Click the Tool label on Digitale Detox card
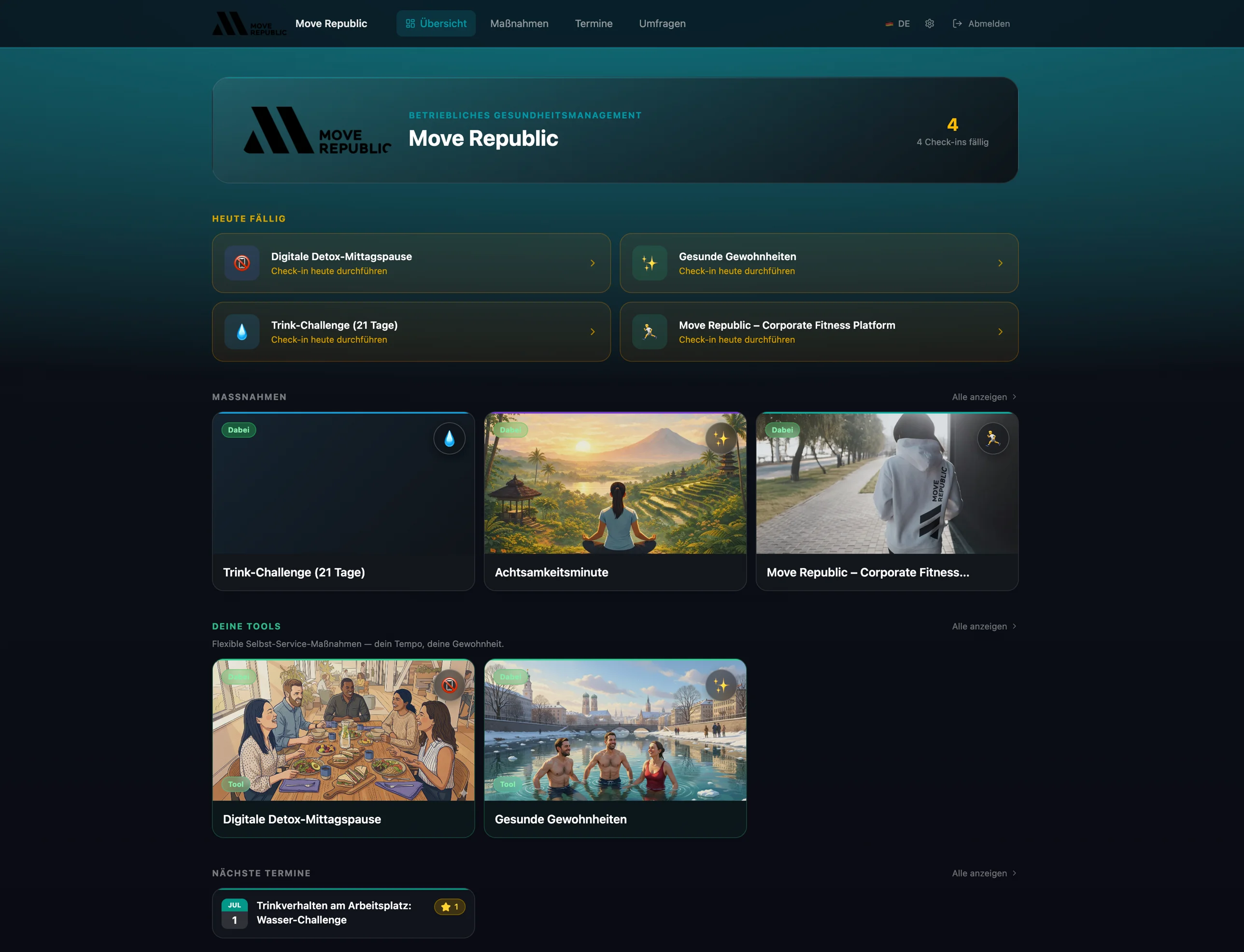This screenshot has height=952, width=1244. [x=236, y=784]
